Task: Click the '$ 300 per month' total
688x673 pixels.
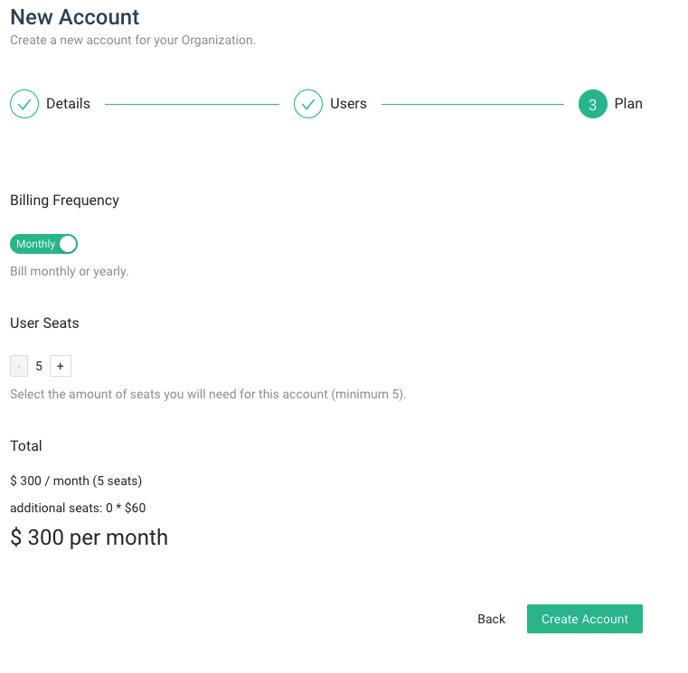Action: tap(89, 537)
